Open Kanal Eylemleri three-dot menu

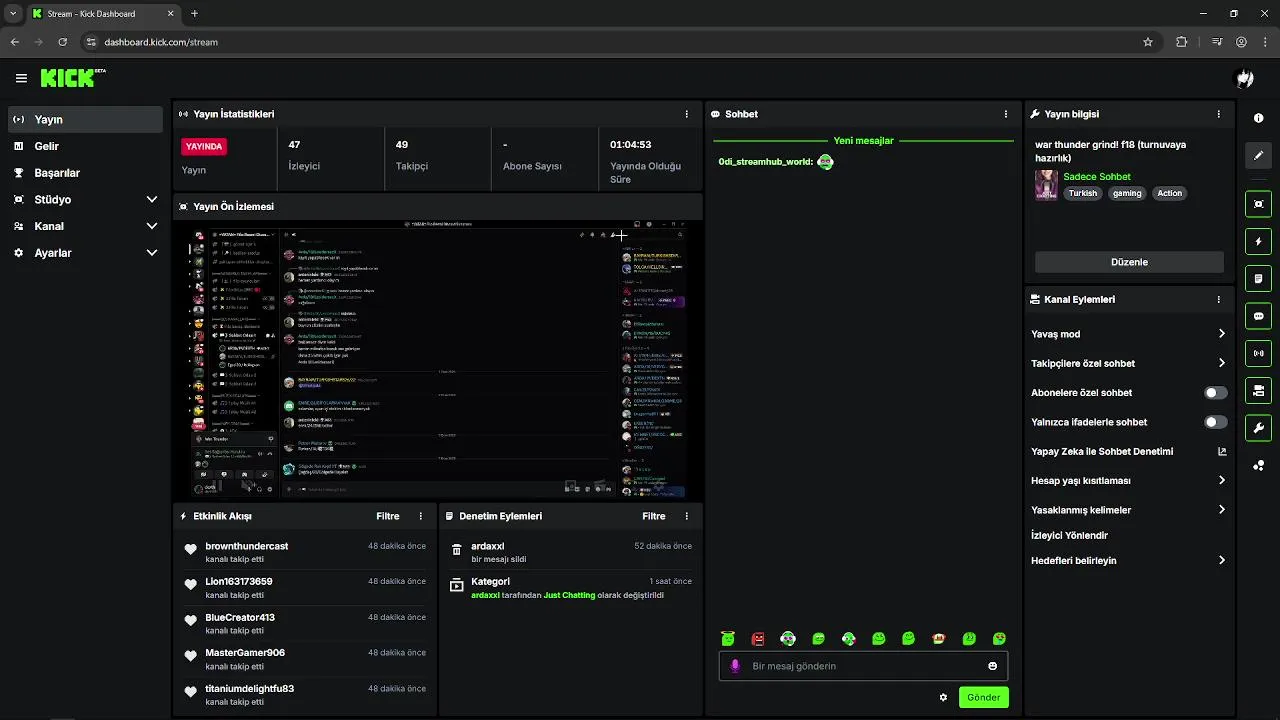click(1218, 299)
